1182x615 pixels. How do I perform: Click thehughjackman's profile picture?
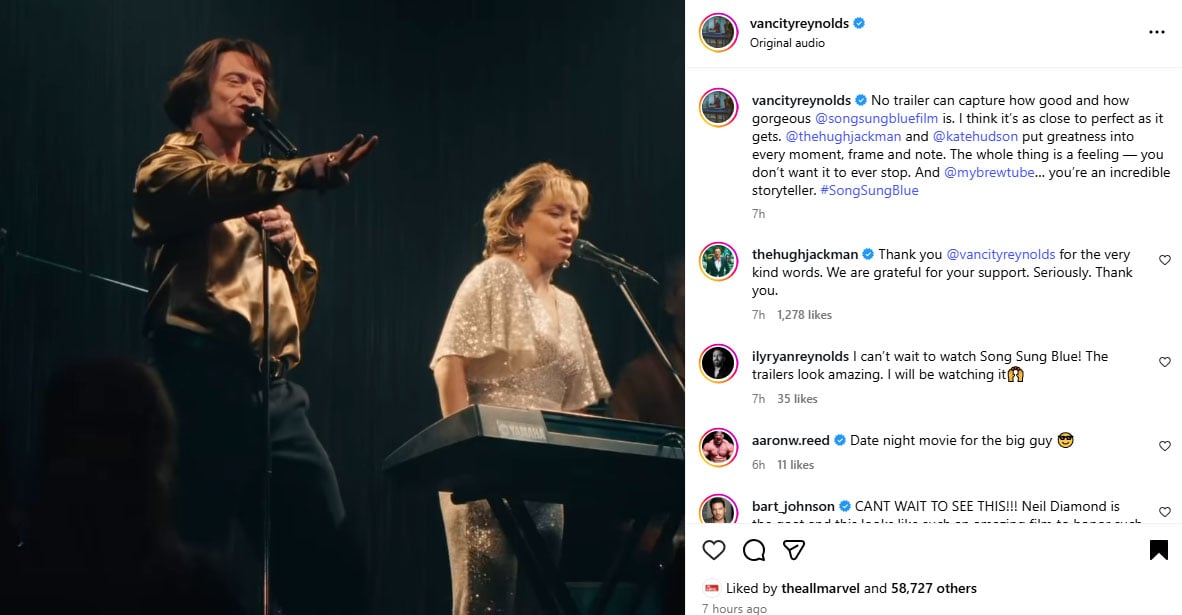[x=718, y=261]
